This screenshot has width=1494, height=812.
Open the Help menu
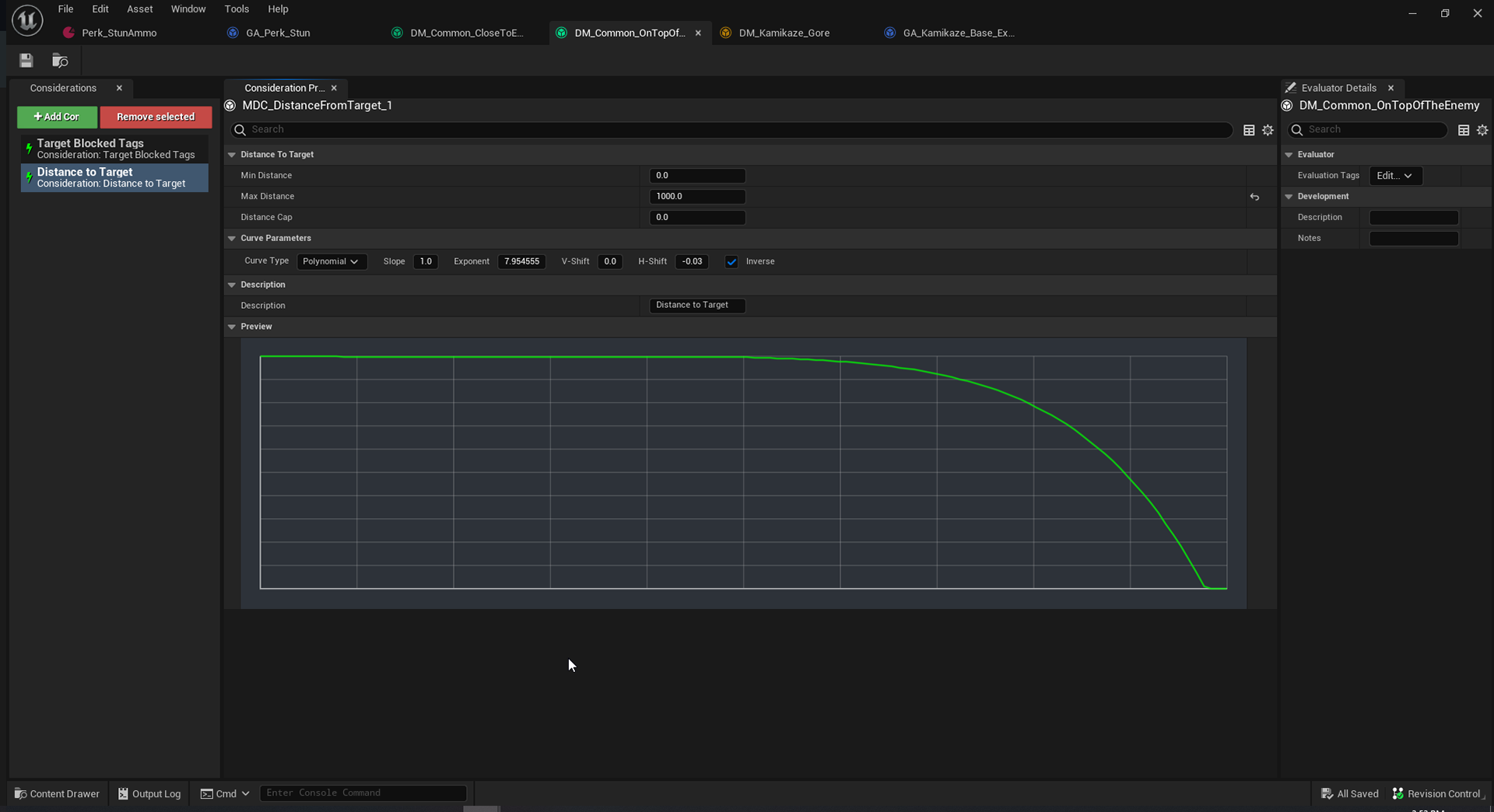click(x=278, y=9)
